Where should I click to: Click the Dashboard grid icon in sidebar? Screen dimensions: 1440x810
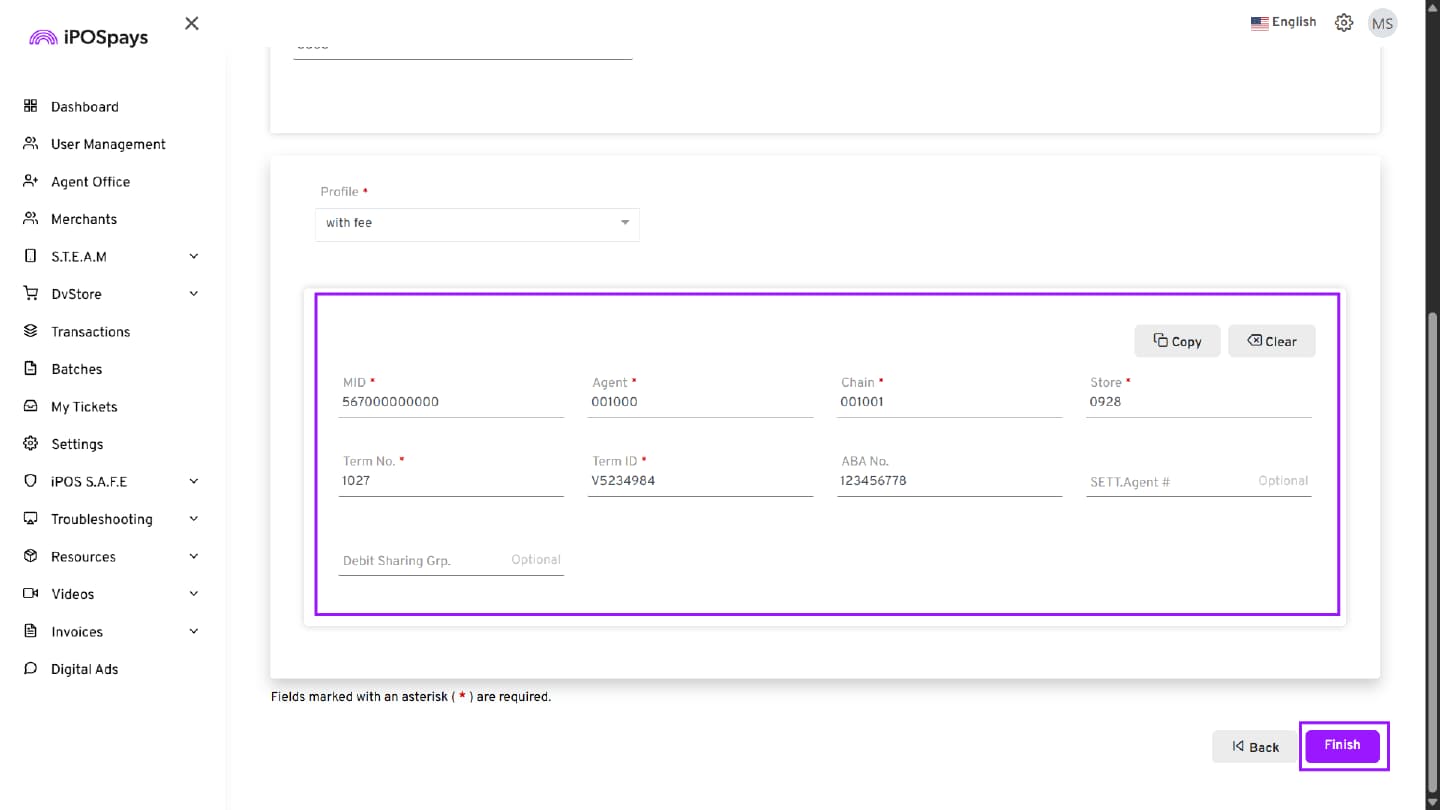click(x=30, y=106)
